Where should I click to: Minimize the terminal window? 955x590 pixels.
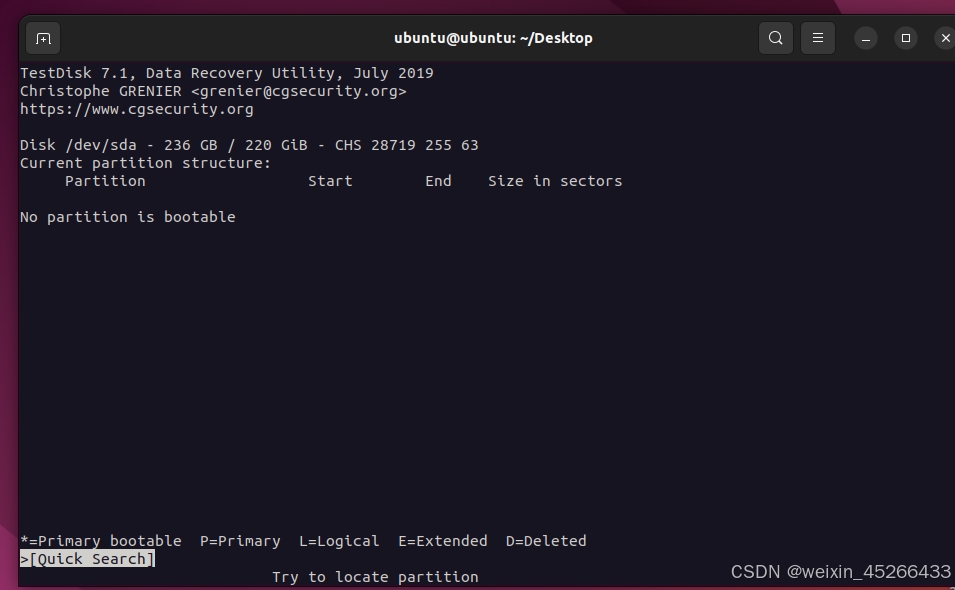[x=865, y=38]
